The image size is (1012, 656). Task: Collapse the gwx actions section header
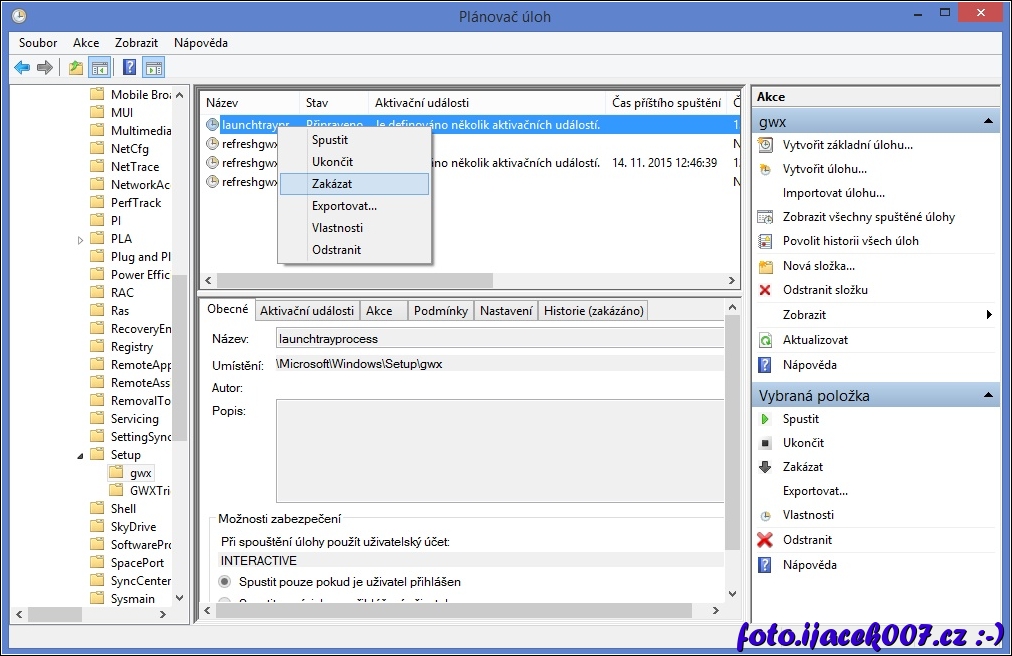point(988,121)
